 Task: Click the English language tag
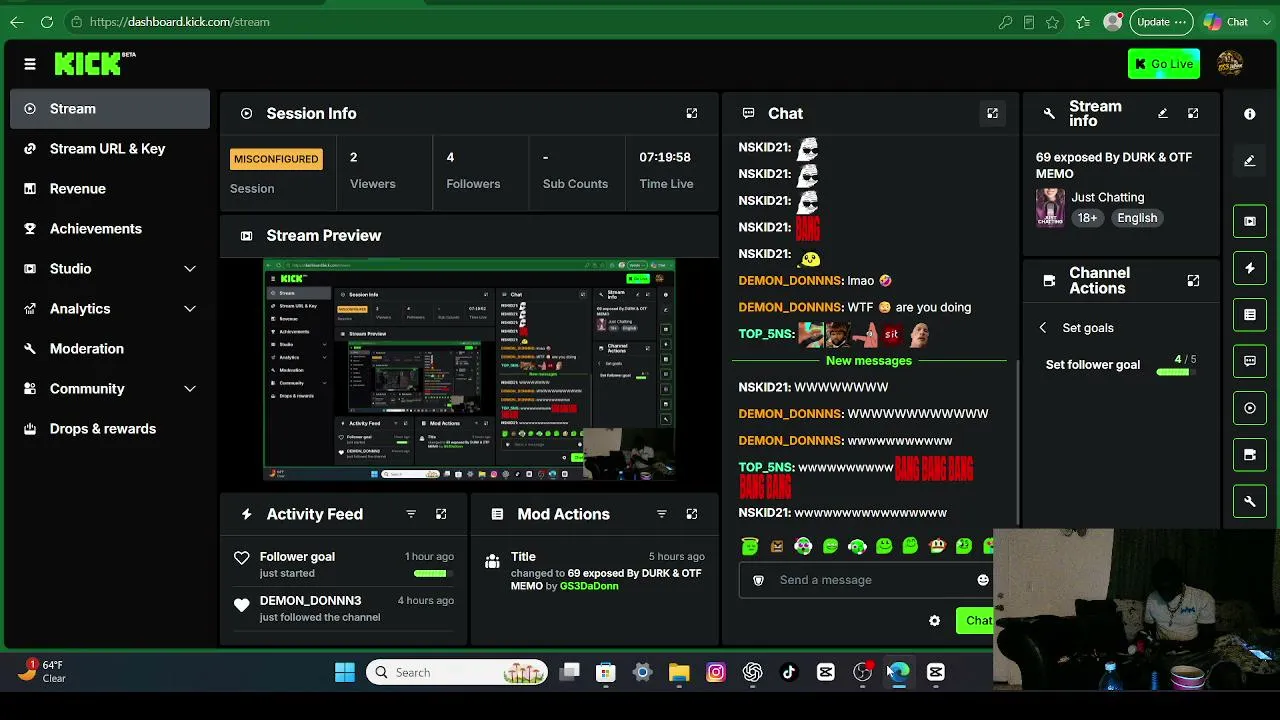(1137, 218)
